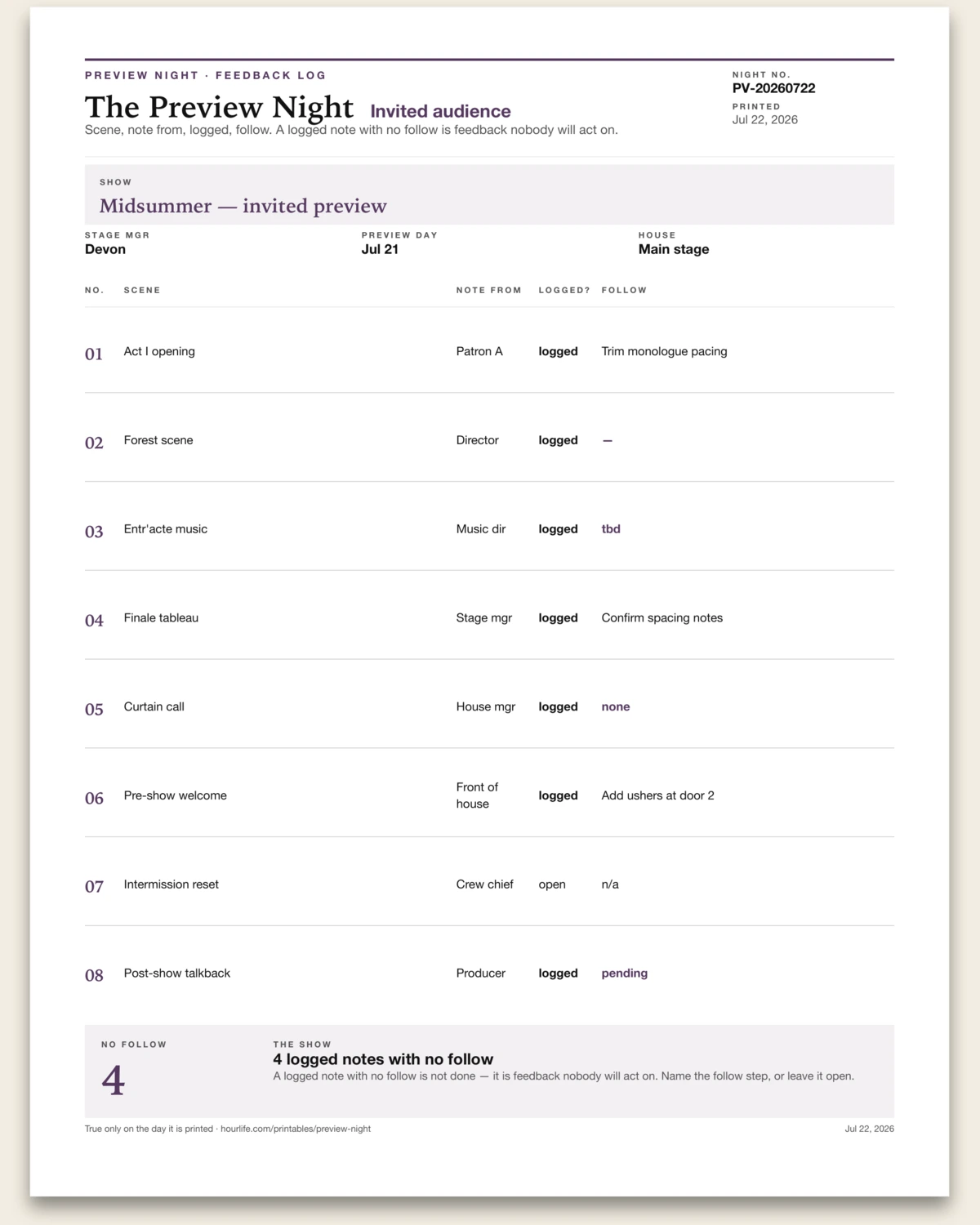
Task: Click the House value Main stage
Action: [674, 249]
